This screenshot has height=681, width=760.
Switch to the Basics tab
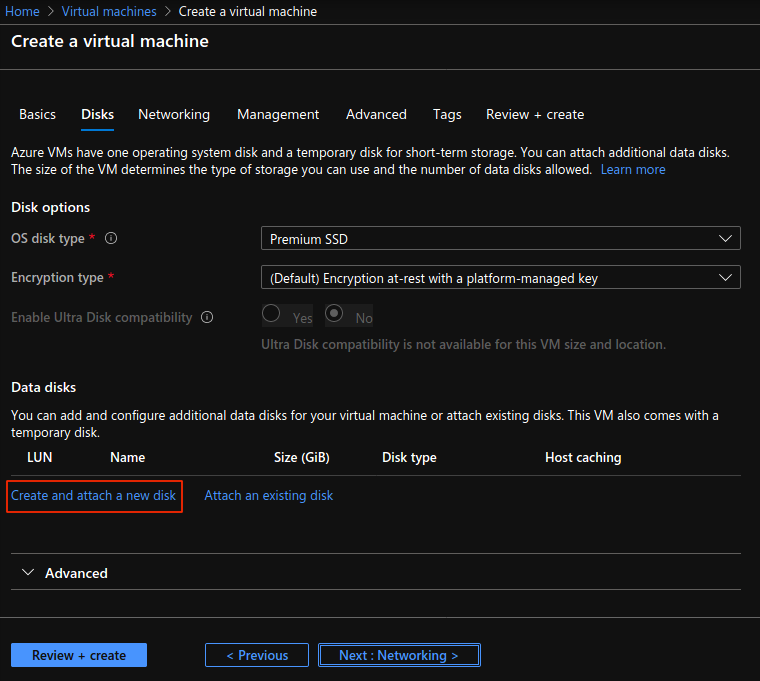tap(37, 114)
